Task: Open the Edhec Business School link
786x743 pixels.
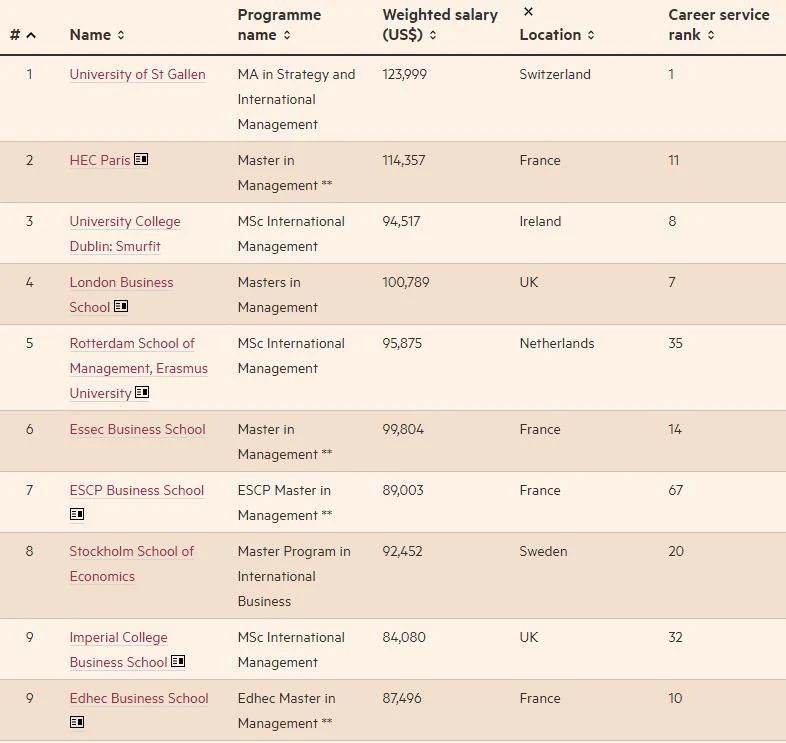Action: click(x=139, y=698)
